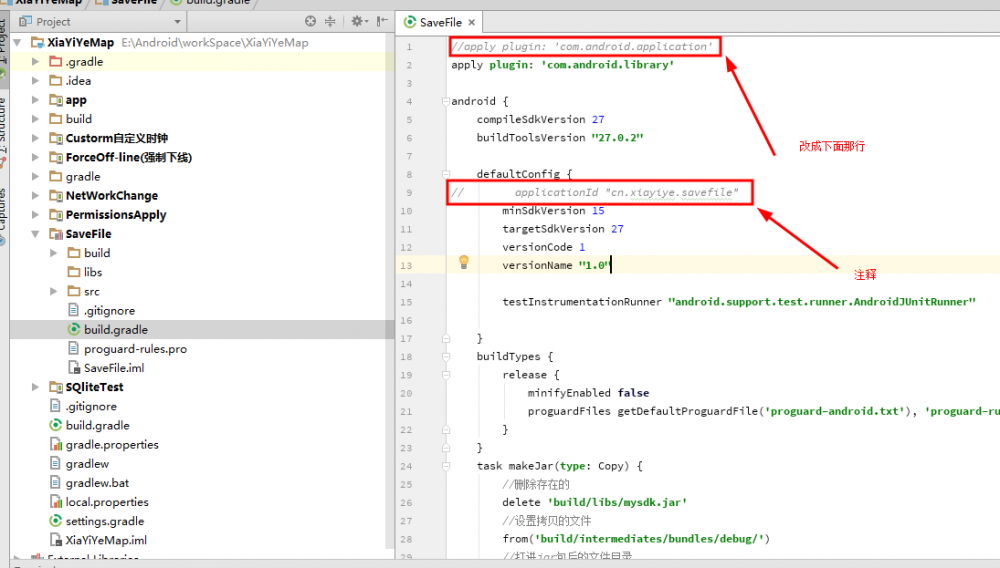Fold the buildTypes block at line 18

446,356
